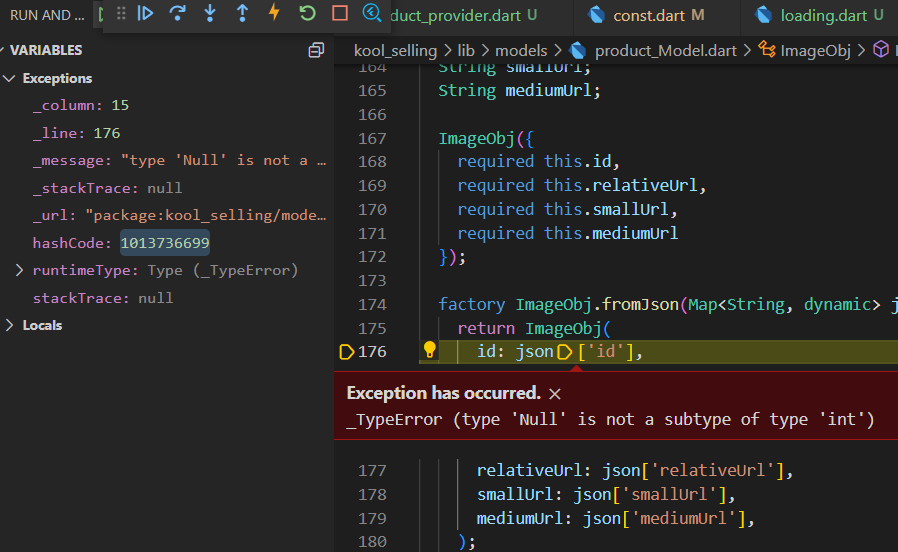
Task: Click models in the breadcrumb
Action: point(521,50)
